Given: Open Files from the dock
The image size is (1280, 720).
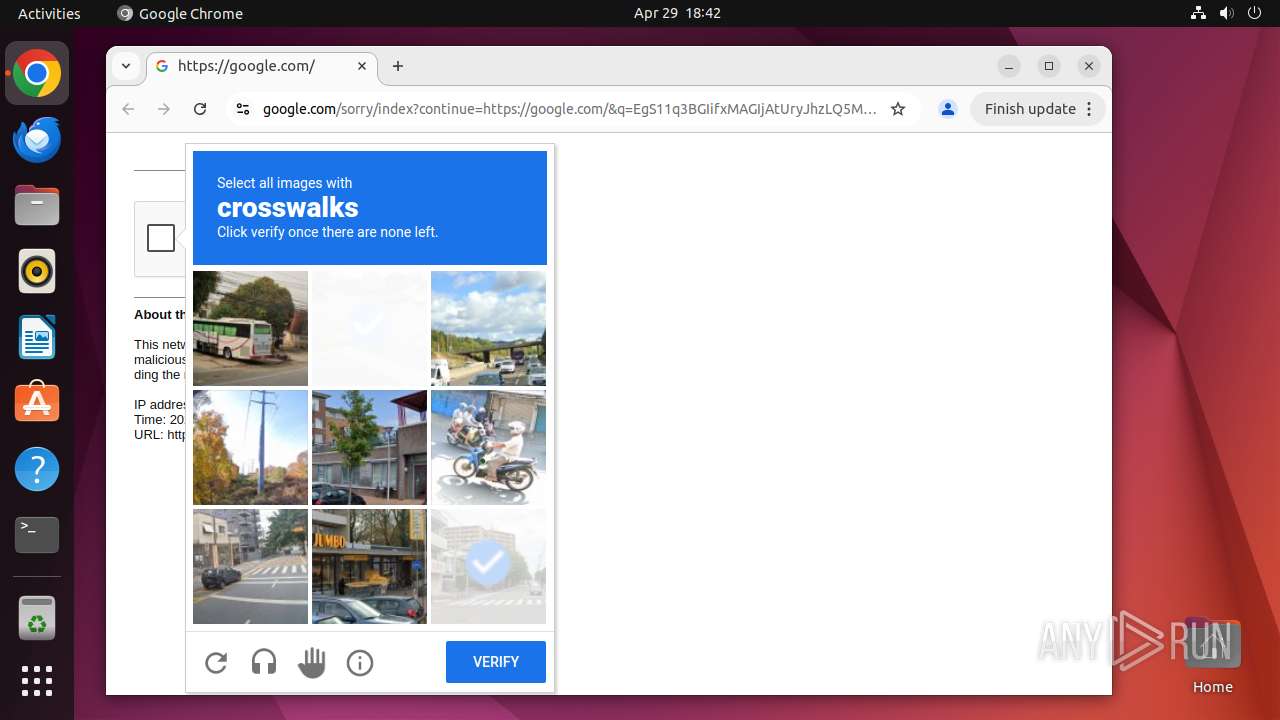Looking at the screenshot, I should (x=37, y=206).
